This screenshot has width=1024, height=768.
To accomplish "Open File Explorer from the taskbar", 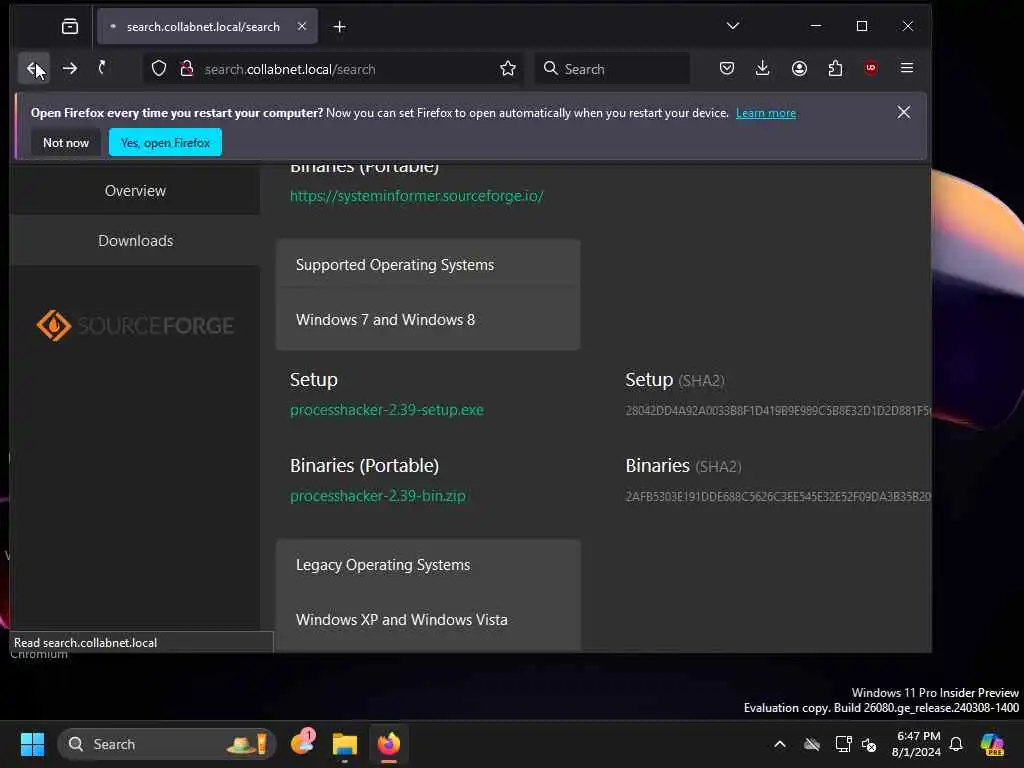I will [344, 744].
